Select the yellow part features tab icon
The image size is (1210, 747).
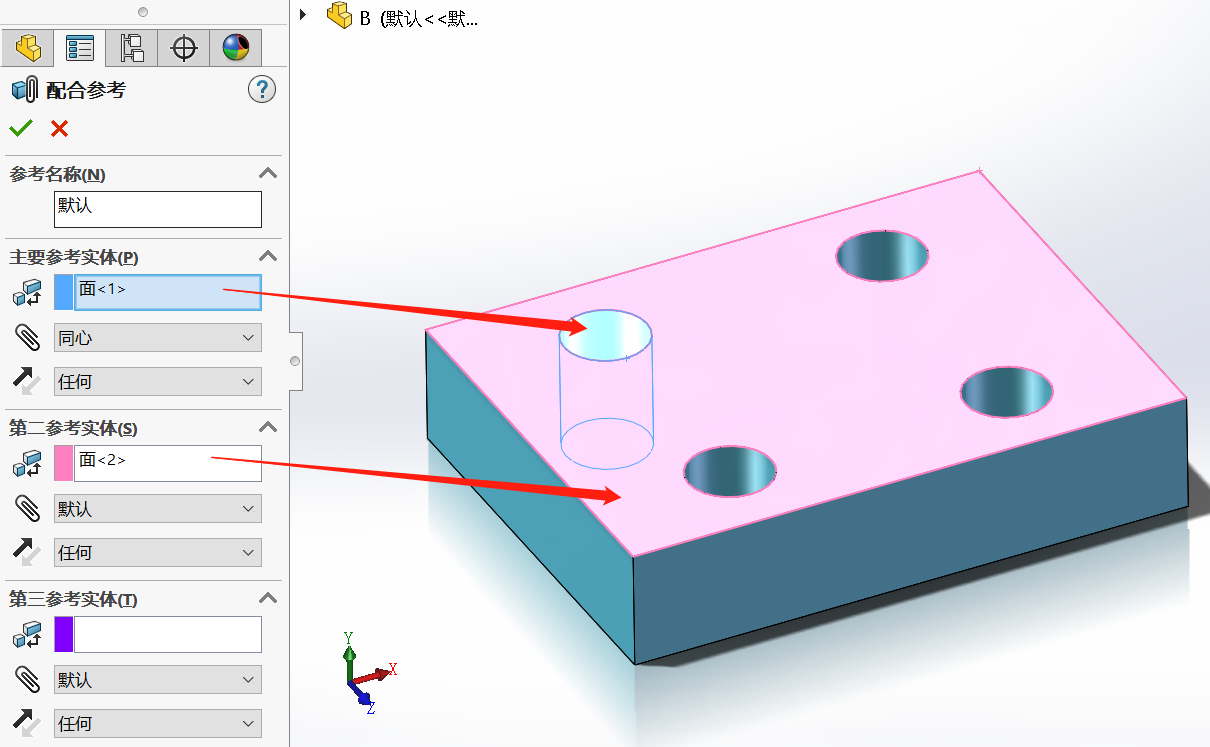[x=28, y=47]
